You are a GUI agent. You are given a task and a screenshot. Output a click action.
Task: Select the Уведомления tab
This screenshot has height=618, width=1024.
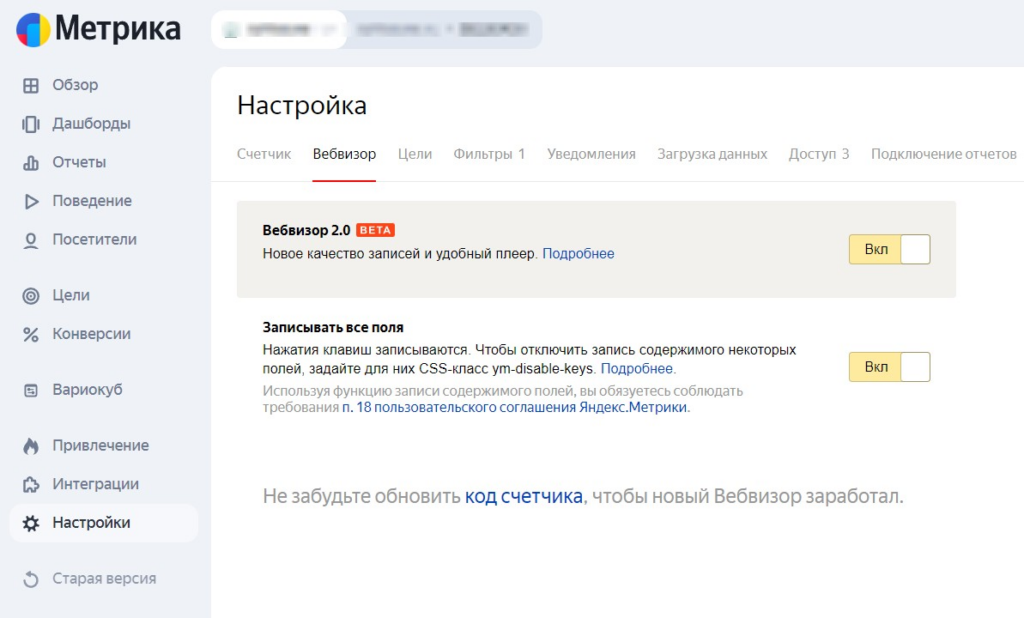click(x=591, y=154)
